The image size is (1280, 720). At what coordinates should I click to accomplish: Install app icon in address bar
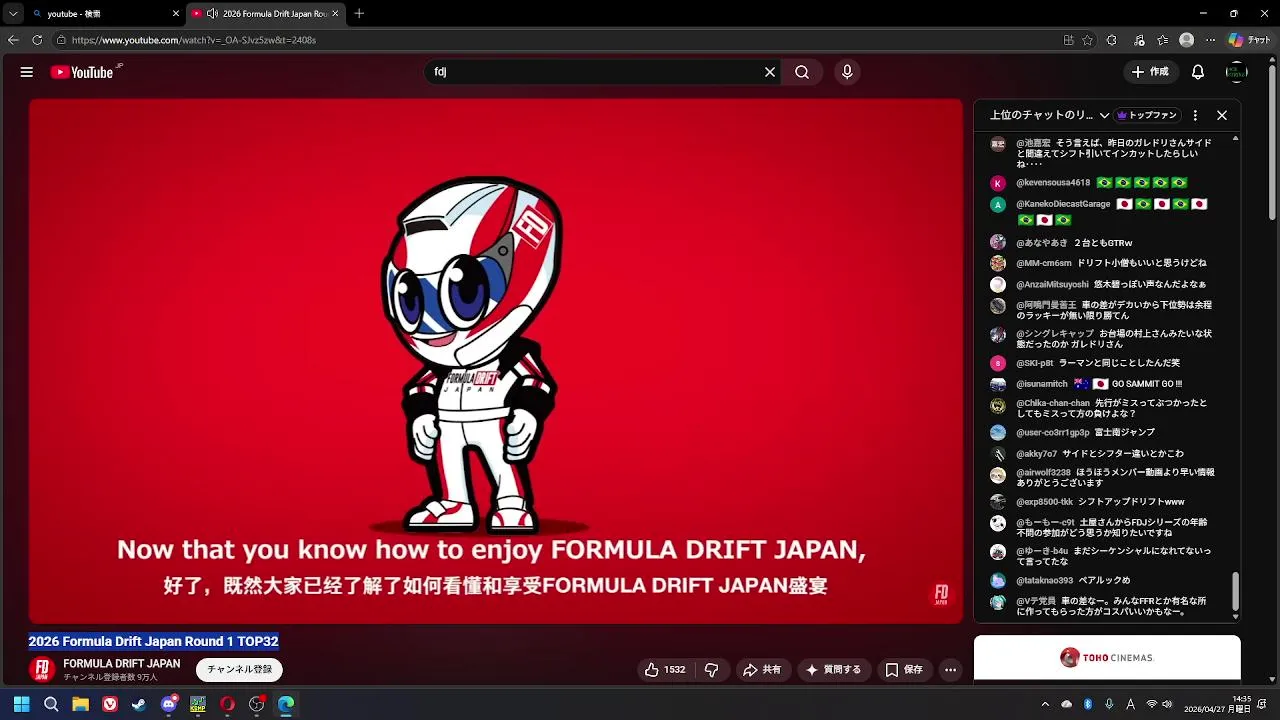[x=1068, y=40]
